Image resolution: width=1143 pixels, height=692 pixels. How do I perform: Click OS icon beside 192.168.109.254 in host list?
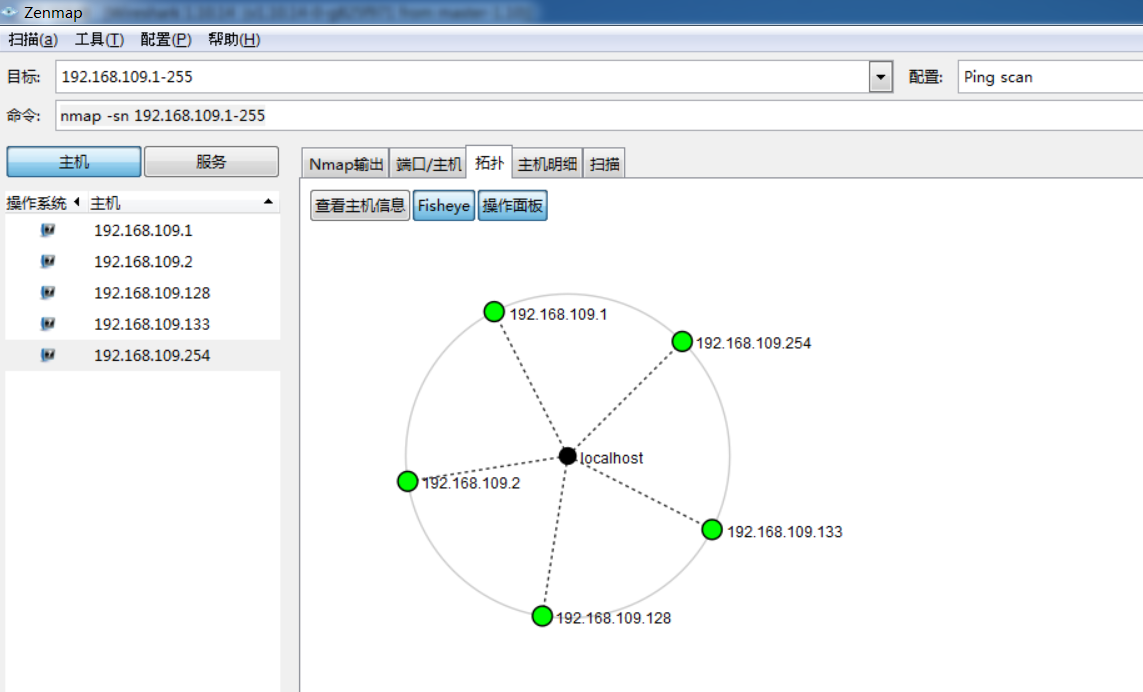(x=48, y=355)
